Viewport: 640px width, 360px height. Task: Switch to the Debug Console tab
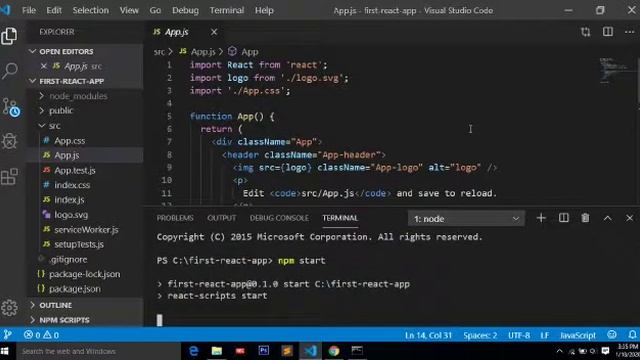pyautogui.click(x=279, y=218)
